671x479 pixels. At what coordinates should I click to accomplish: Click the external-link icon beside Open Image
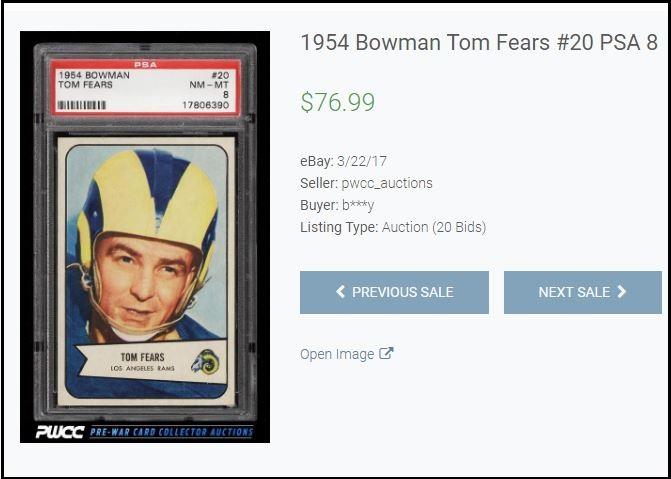pyautogui.click(x=386, y=354)
